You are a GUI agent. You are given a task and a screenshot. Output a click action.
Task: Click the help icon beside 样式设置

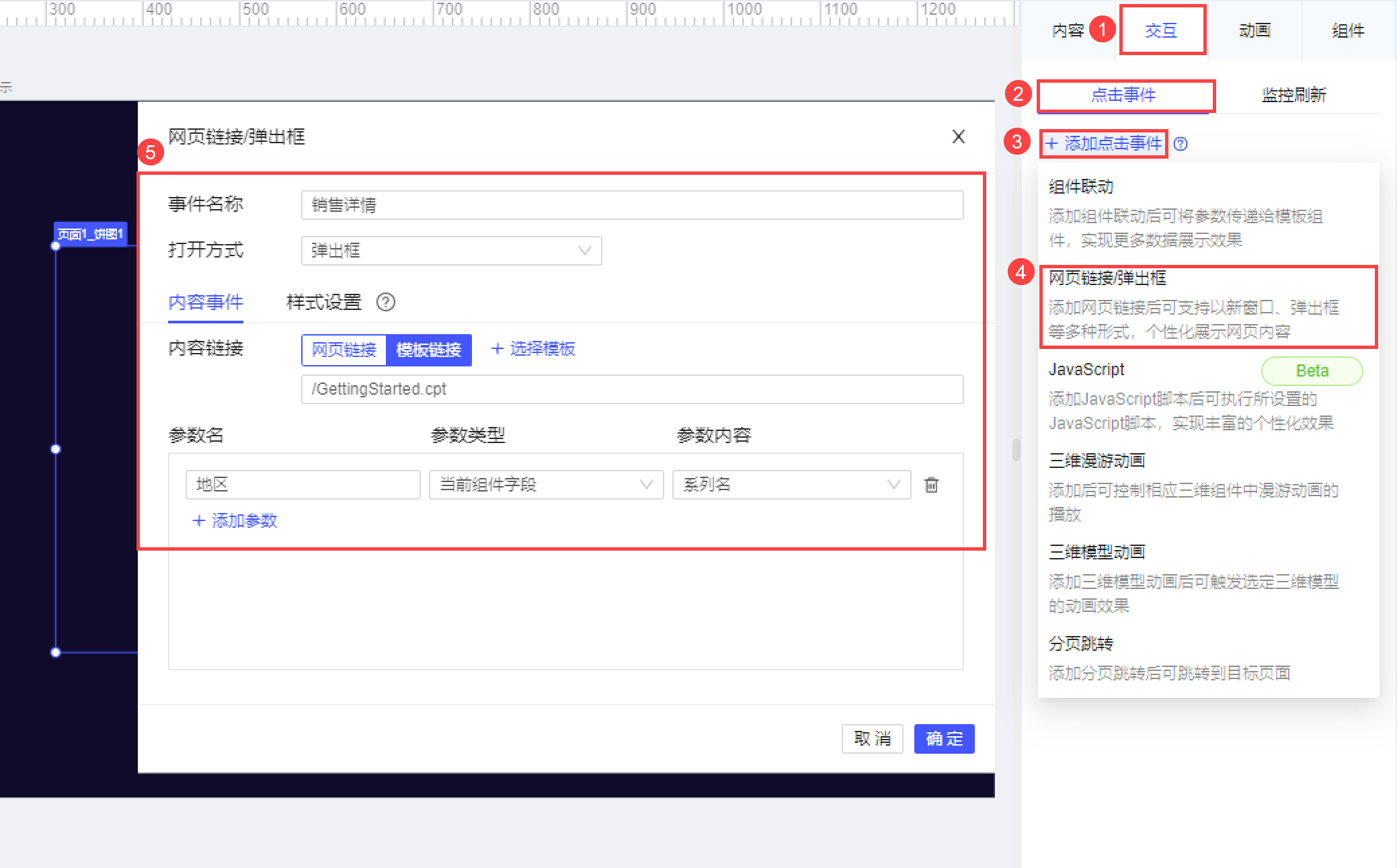pos(386,303)
